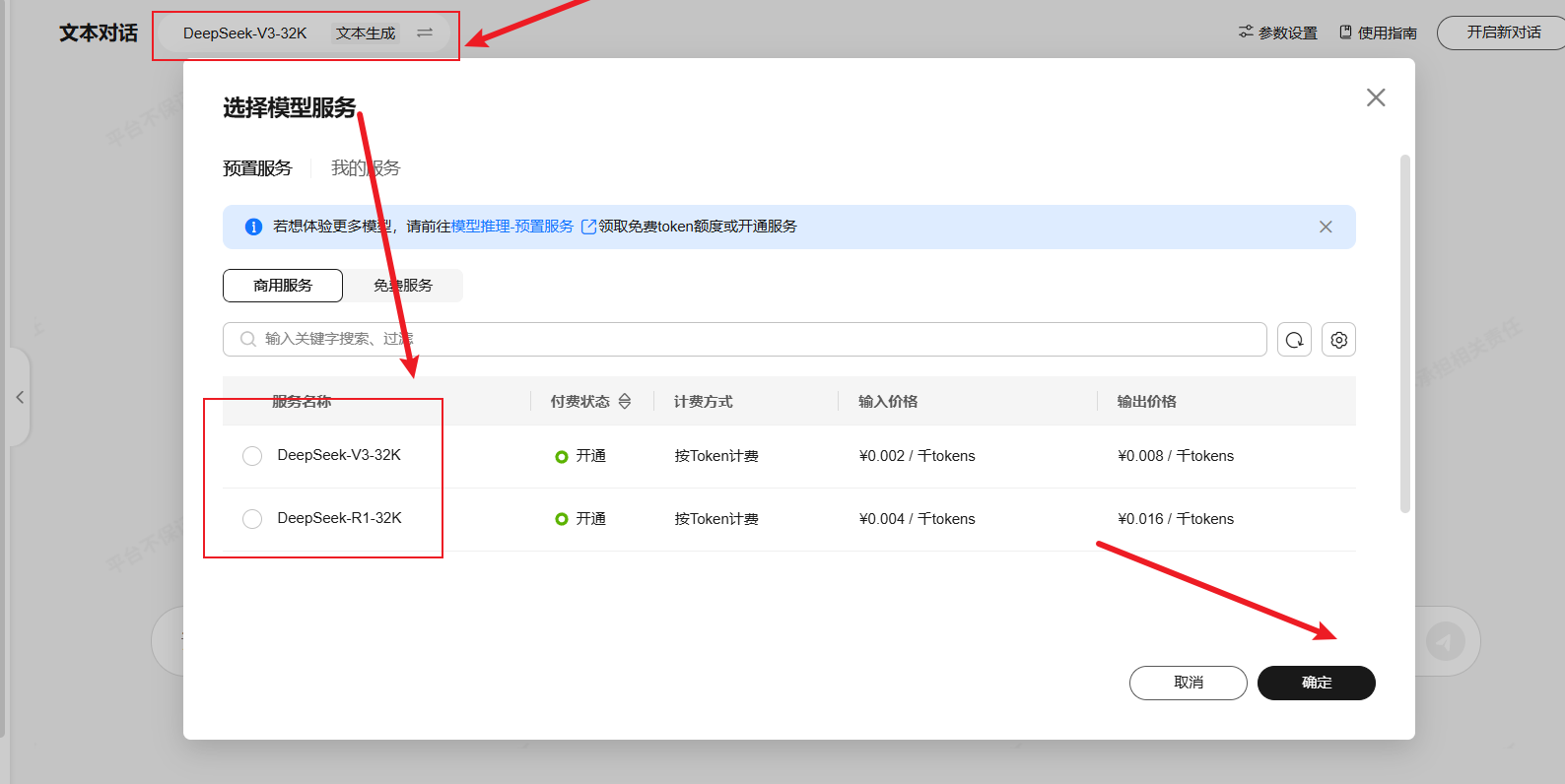
Task: Open the 模型推理-预置服务 link
Action: point(512,227)
